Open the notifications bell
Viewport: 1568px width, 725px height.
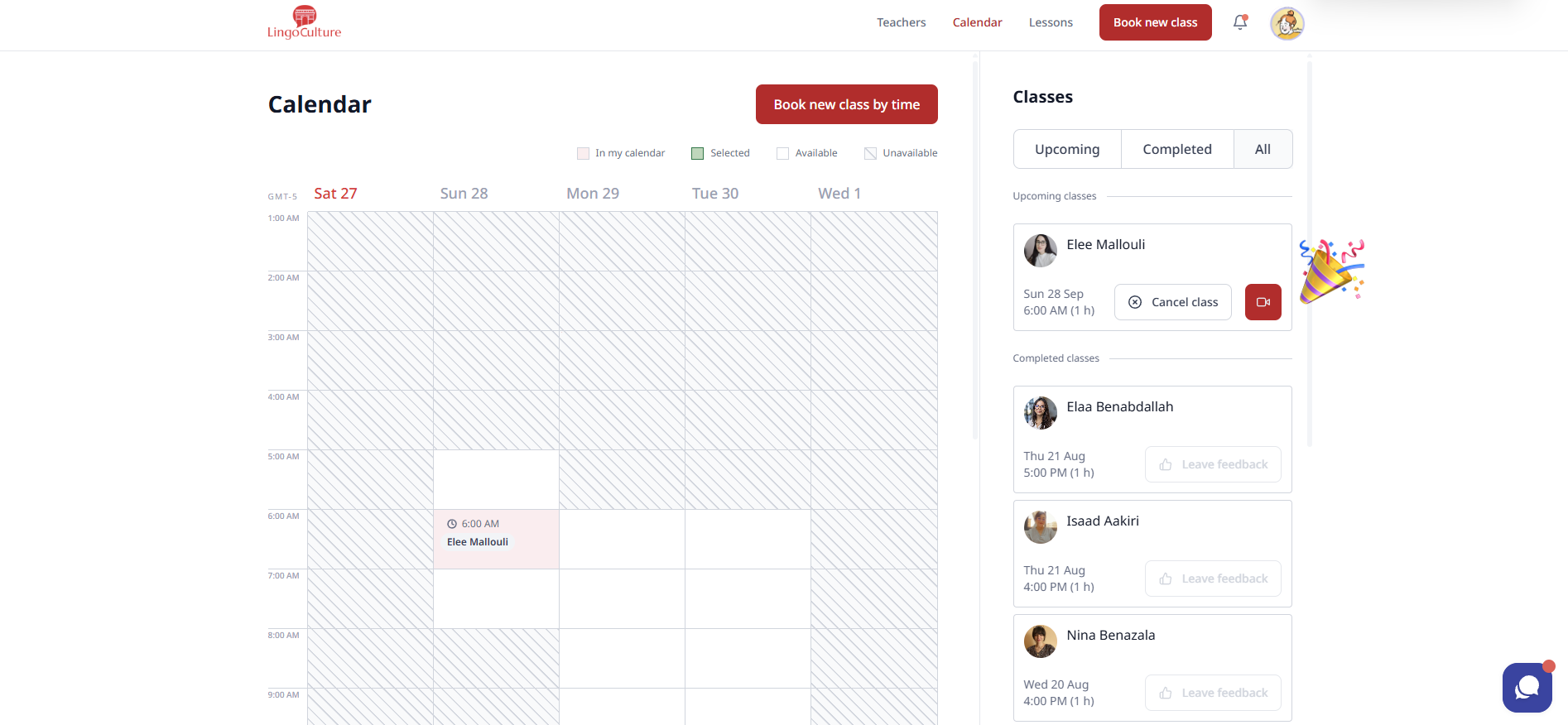(1240, 22)
